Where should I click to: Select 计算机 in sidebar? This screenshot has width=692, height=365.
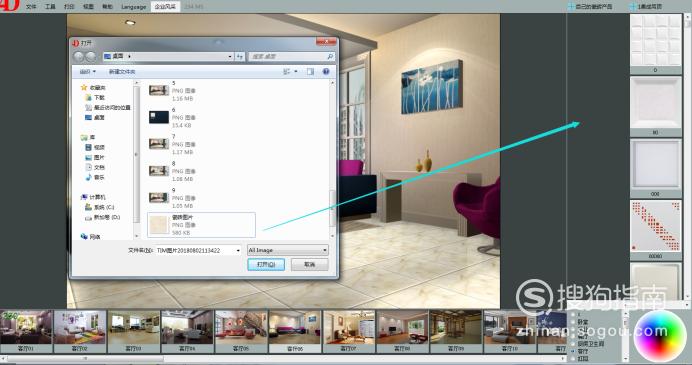click(93, 197)
